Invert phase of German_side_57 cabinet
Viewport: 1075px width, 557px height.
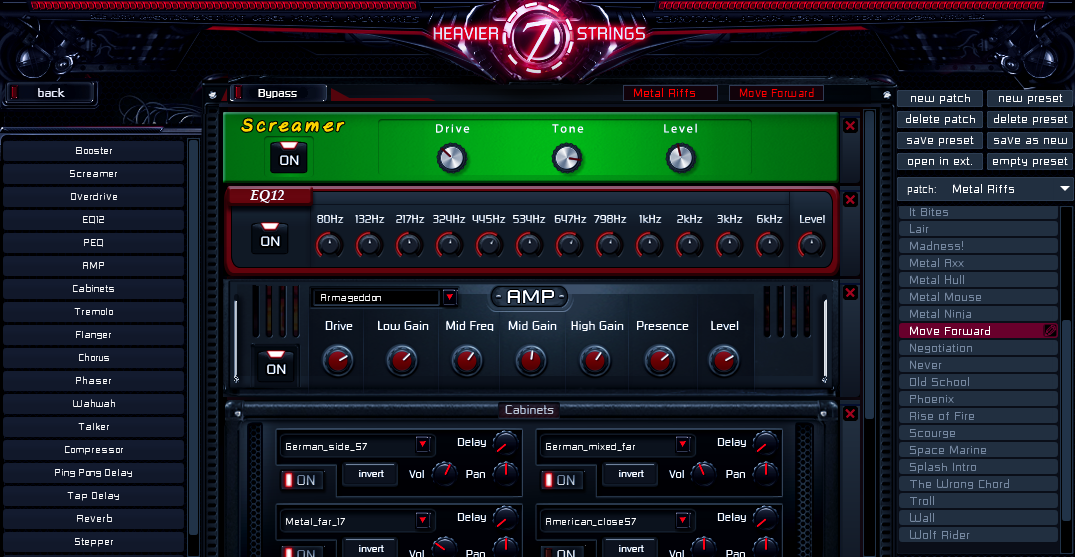click(x=371, y=474)
